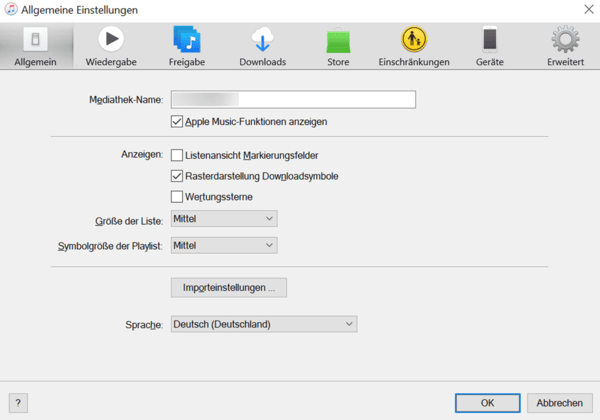The height and width of the screenshot is (420, 600).
Task: Open the Einschränkungen parental controls
Action: click(414, 46)
